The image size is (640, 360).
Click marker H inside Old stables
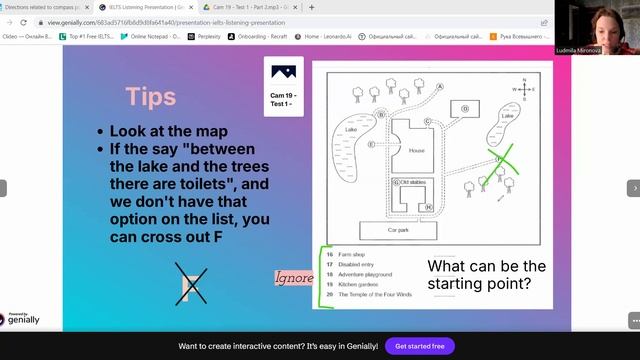pos(428,207)
